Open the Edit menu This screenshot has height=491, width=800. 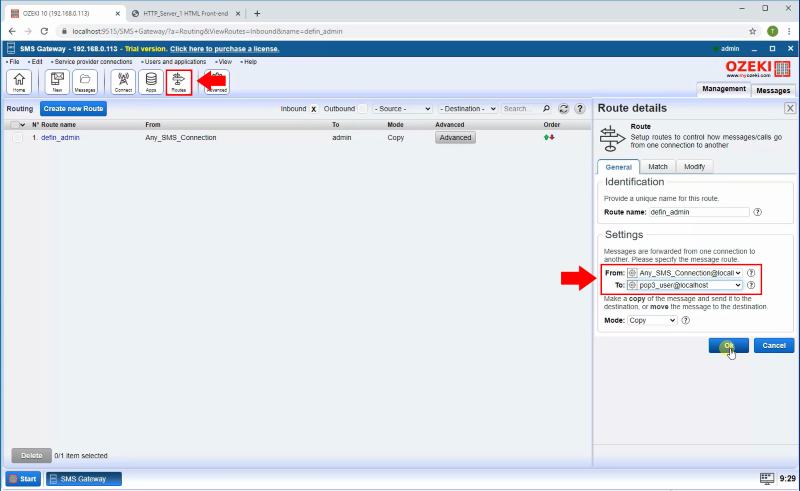click(36, 62)
